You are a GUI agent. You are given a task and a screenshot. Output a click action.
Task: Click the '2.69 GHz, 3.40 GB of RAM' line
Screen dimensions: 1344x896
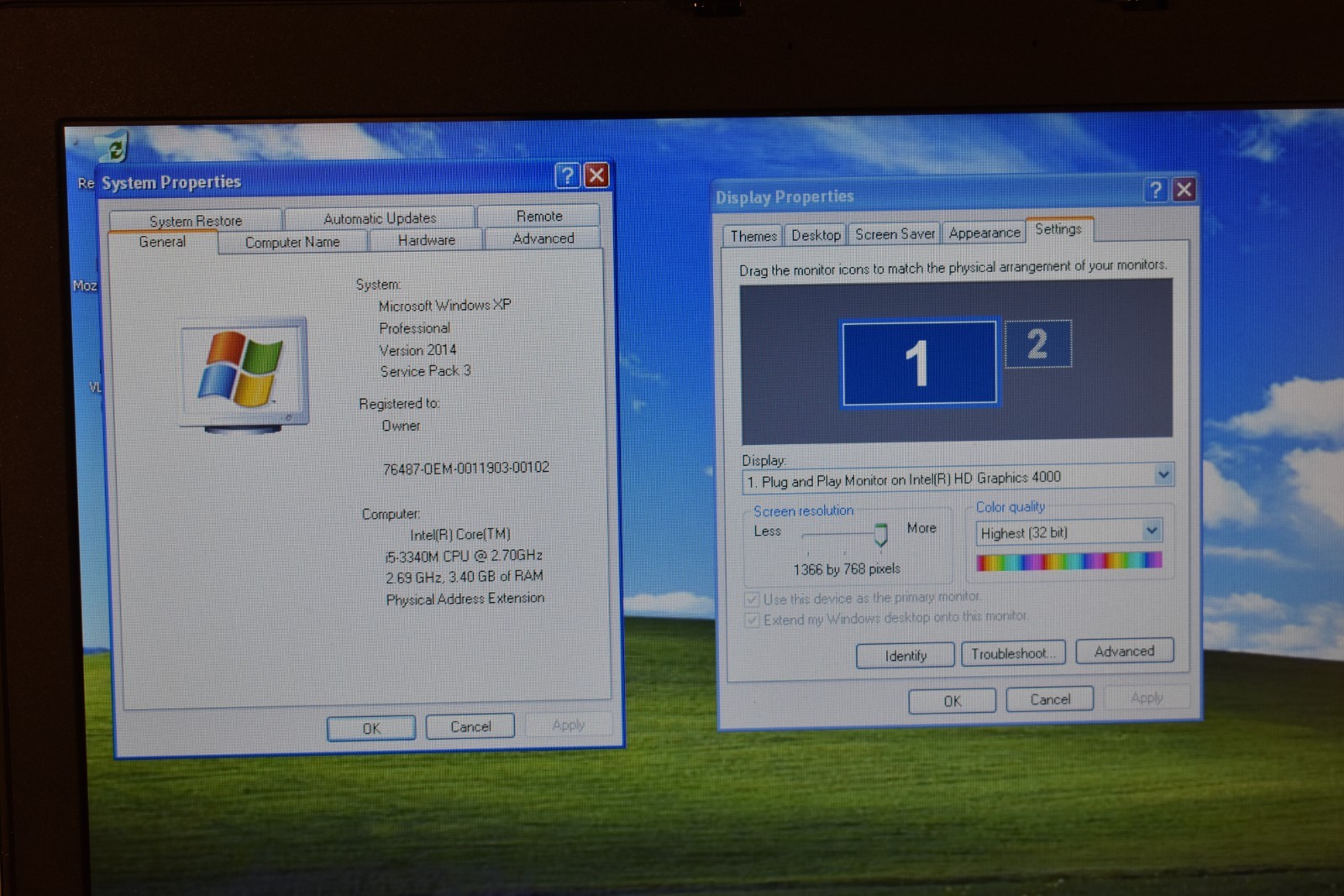(465, 577)
